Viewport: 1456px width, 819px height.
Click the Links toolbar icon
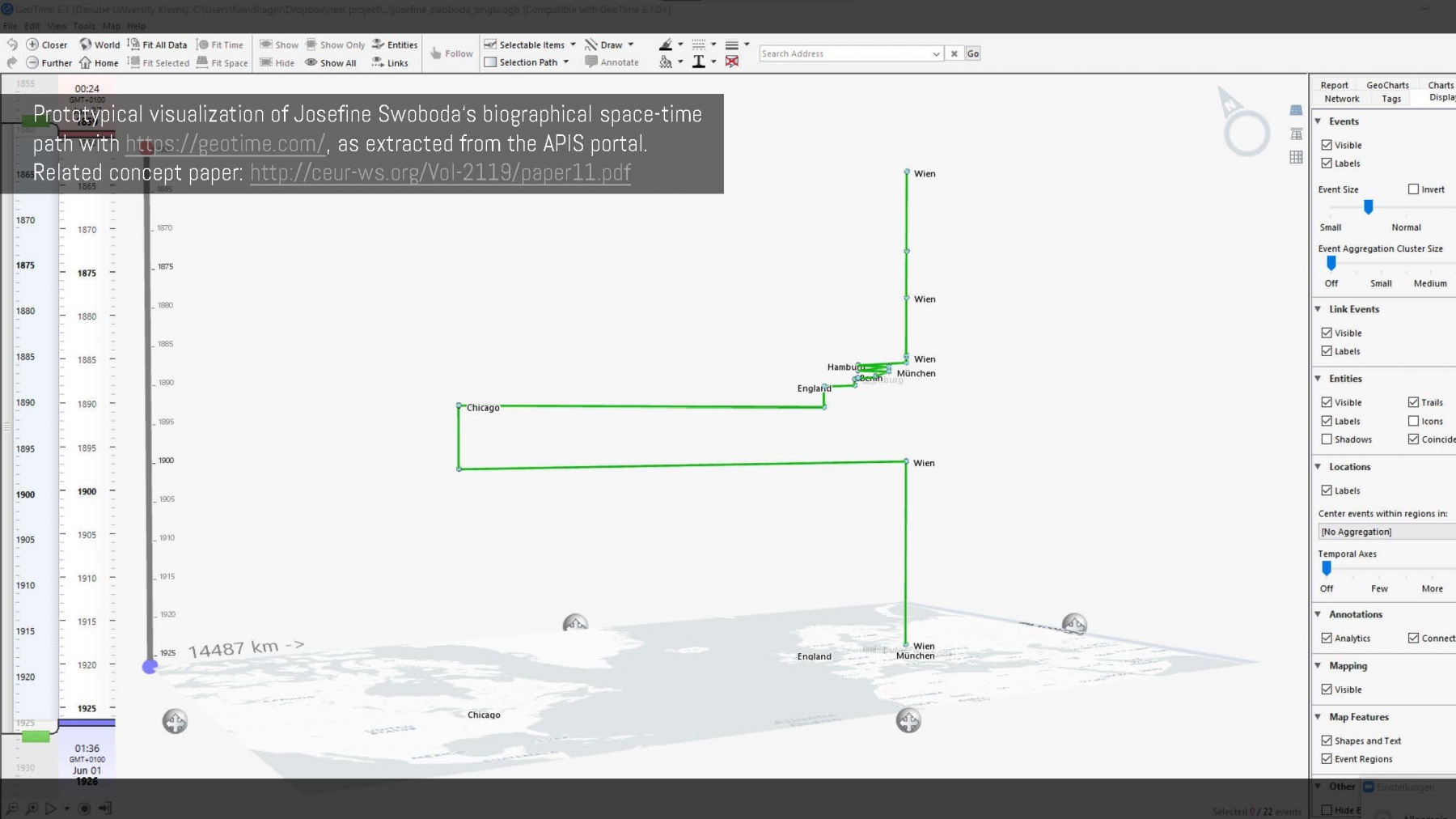(378, 62)
